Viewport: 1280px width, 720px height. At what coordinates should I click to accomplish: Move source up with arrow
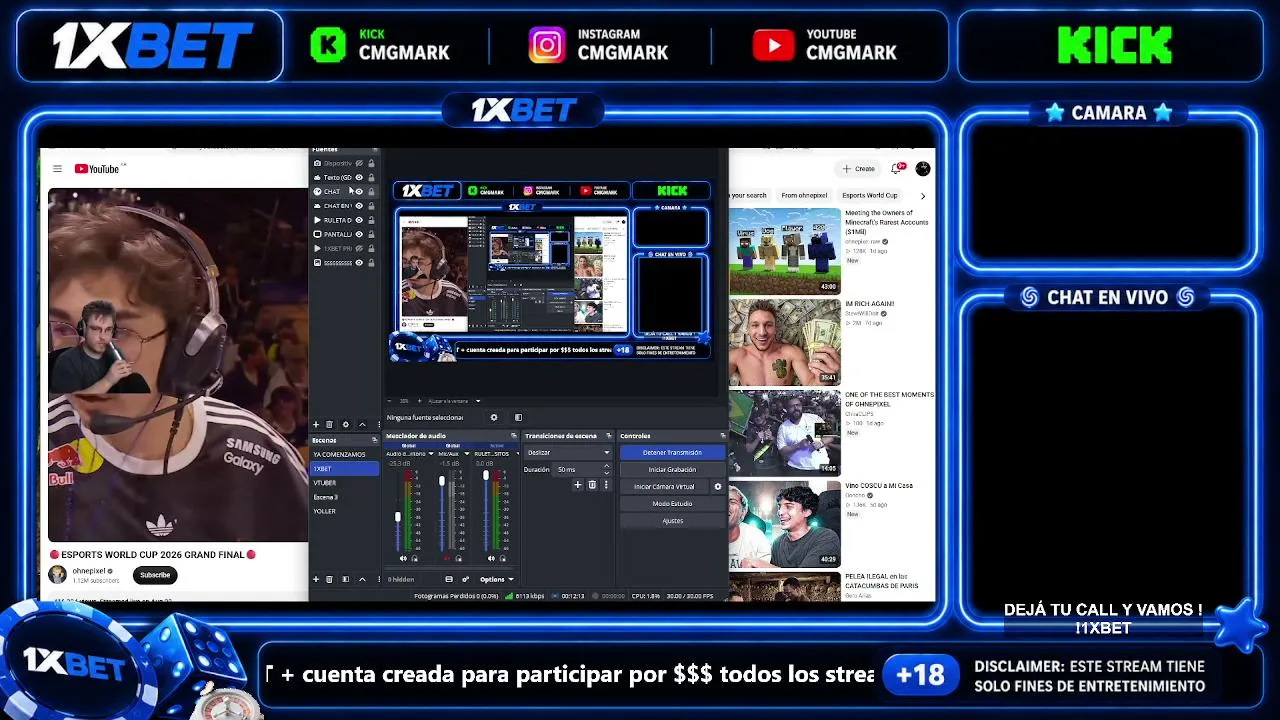[x=362, y=424]
